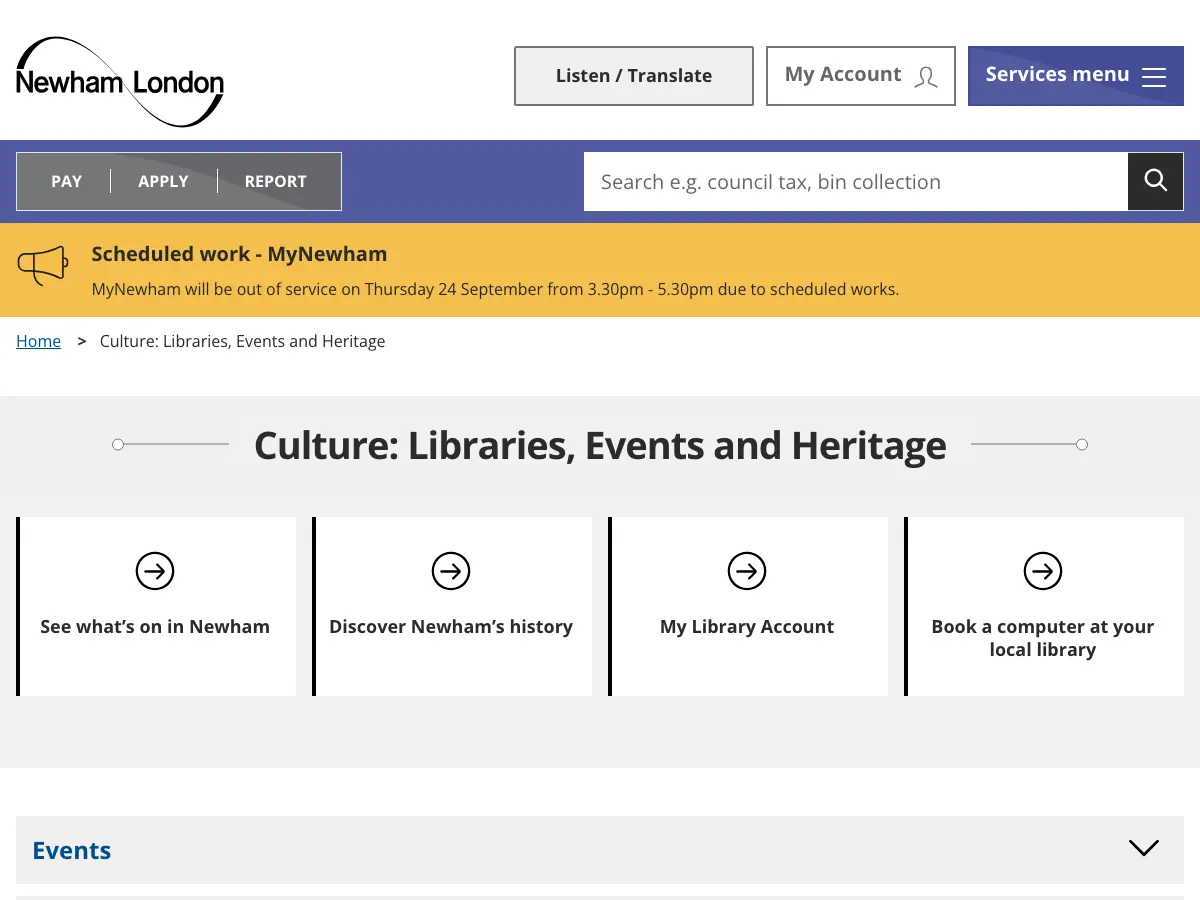Open the PAY menu item
The height and width of the screenshot is (900, 1200).
point(67,181)
